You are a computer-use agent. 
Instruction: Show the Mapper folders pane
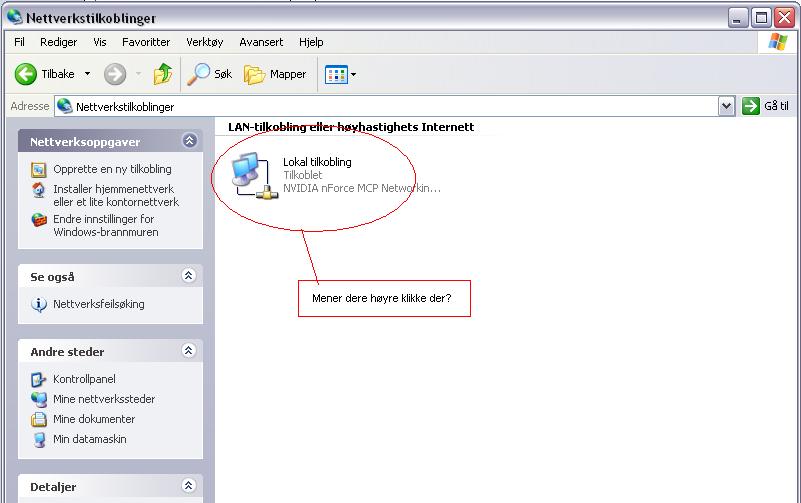click(x=254, y=75)
